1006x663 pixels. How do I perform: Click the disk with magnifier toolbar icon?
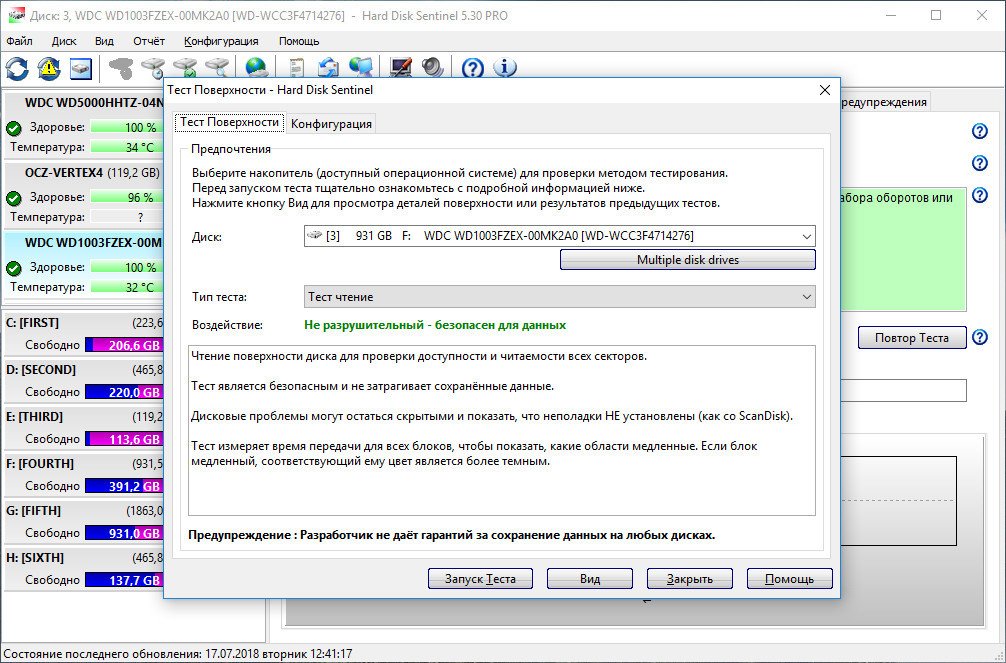coord(217,68)
